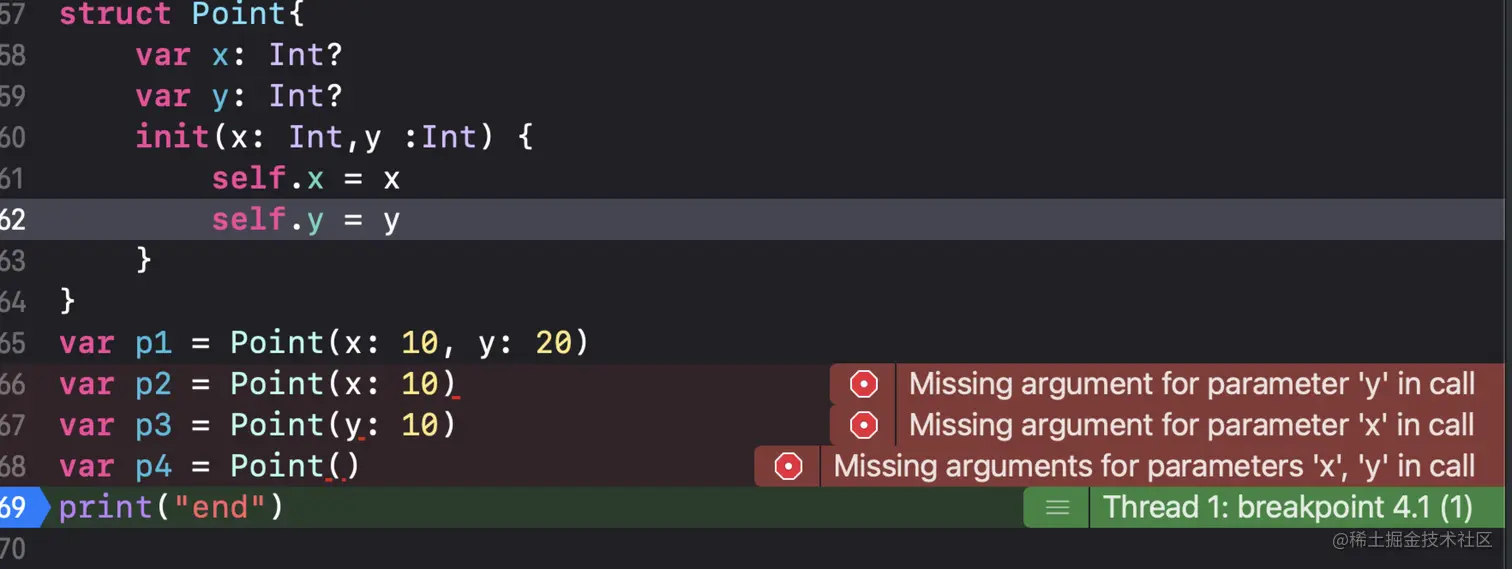Click self.x assignment on line 61
The width and height of the screenshot is (1512, 569).
[x=267, y=179]
